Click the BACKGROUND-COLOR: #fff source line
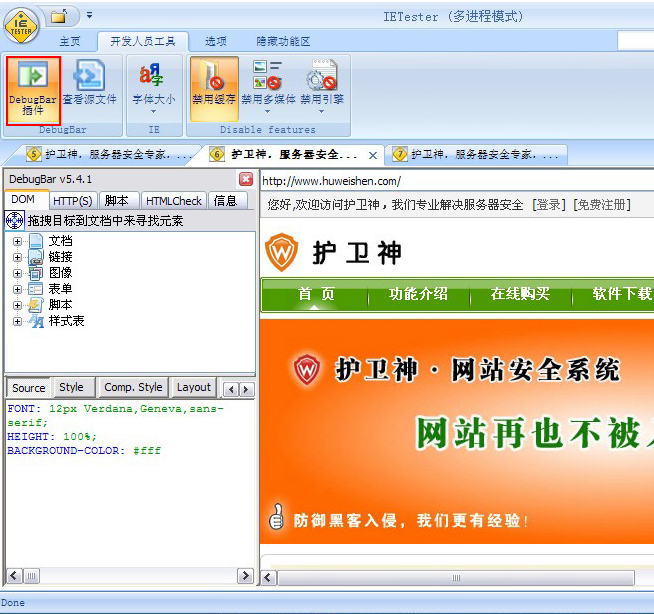654x614 pixels. 84,451
